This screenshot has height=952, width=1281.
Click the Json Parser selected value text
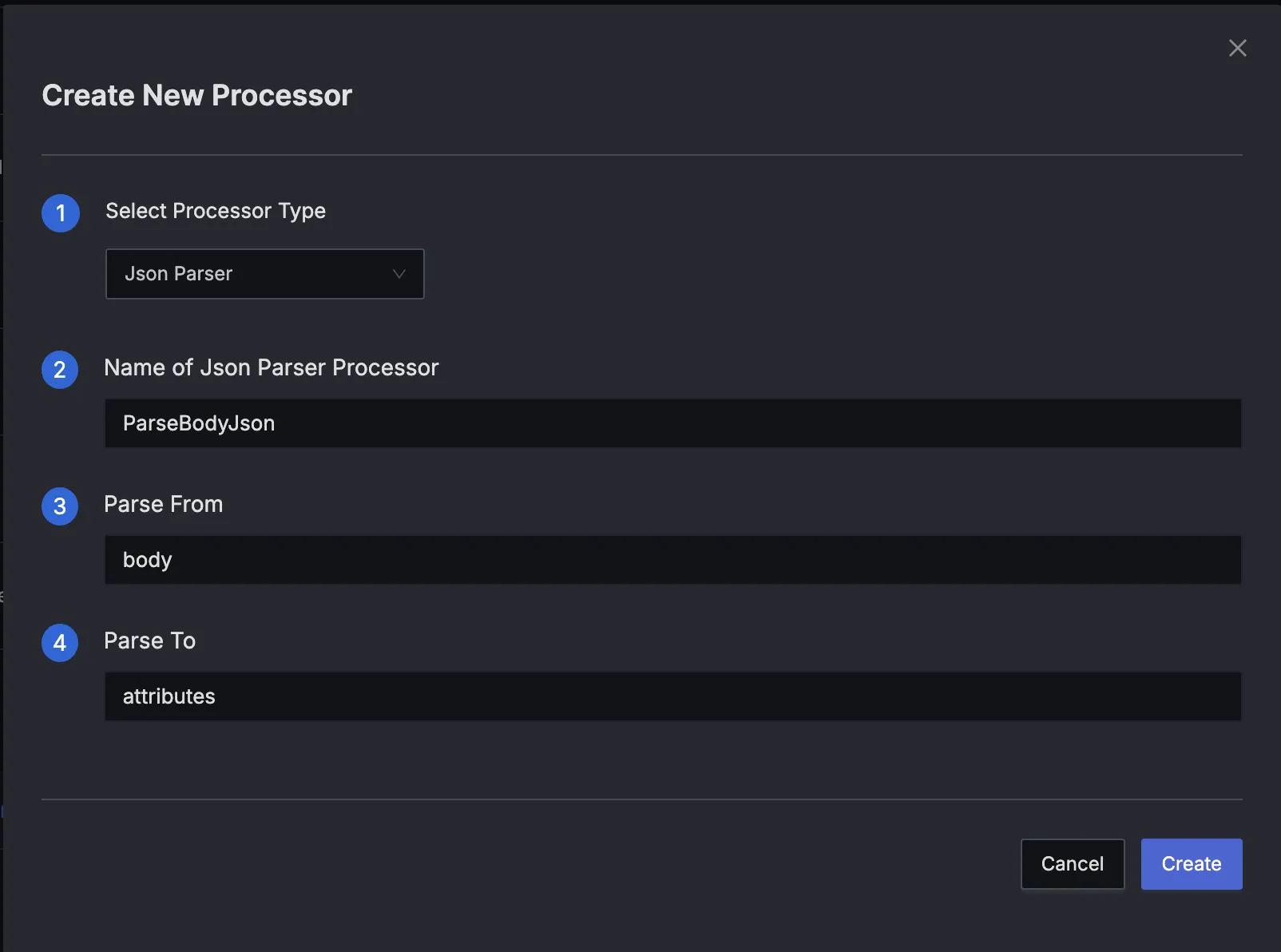coord(179,274)
